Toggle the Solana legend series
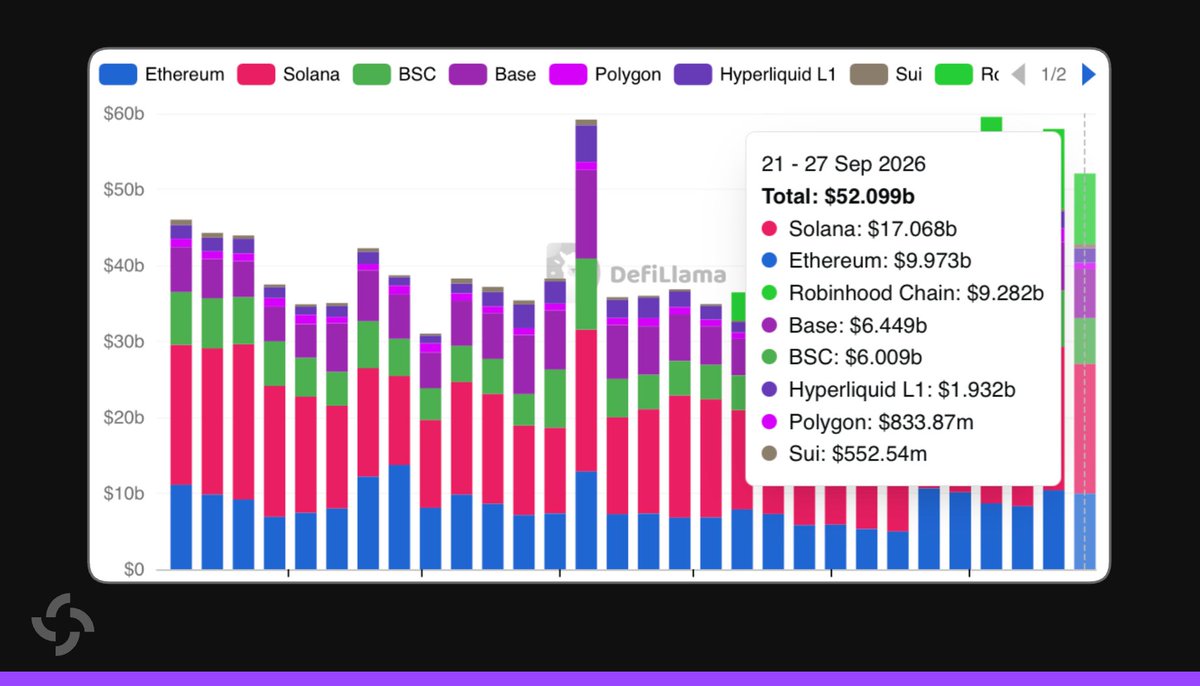This screenshot has width=1200, height=686. [288, 74]
